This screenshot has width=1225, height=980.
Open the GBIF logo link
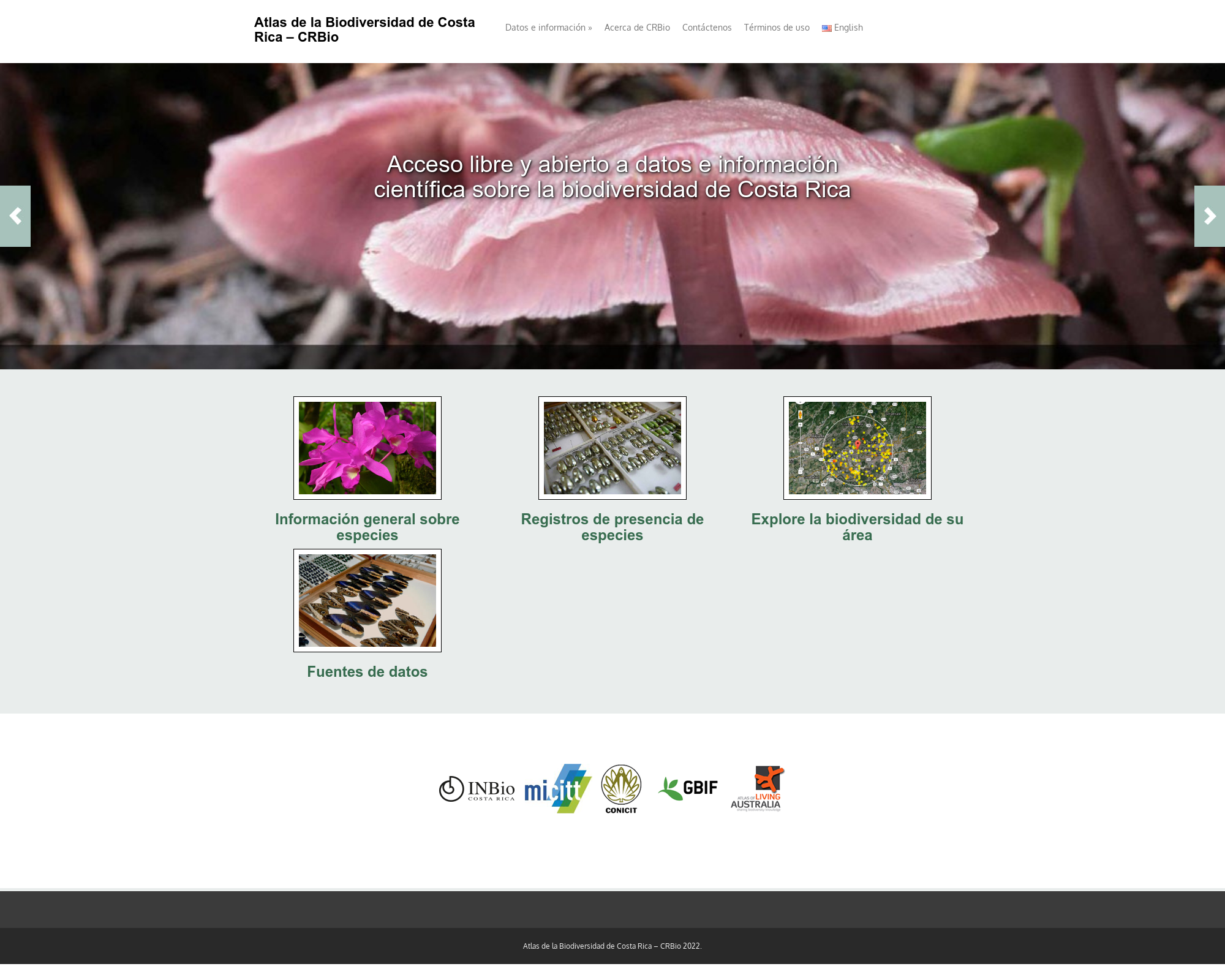click(688, 788)
